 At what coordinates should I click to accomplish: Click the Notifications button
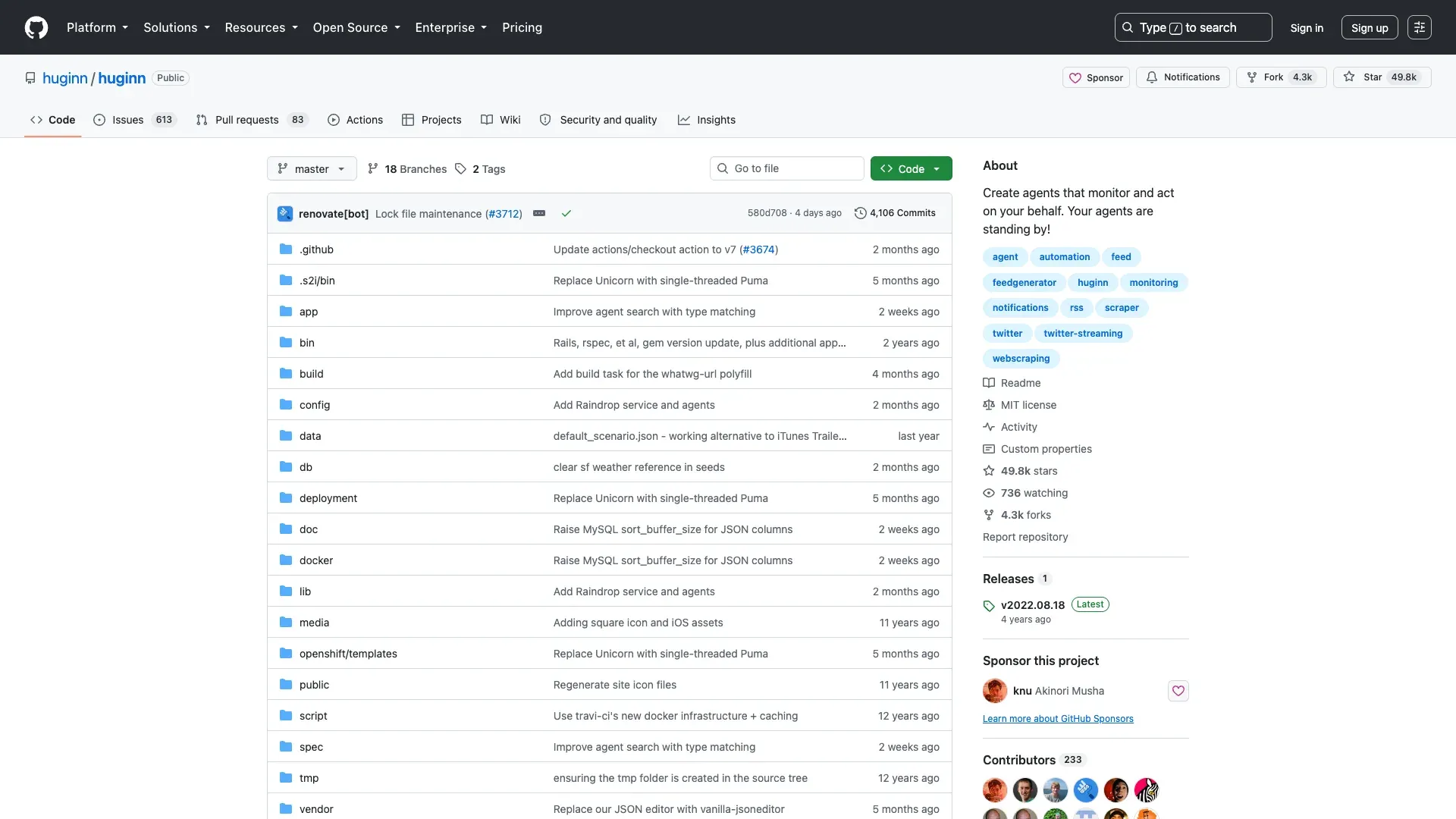[1183, 77]
